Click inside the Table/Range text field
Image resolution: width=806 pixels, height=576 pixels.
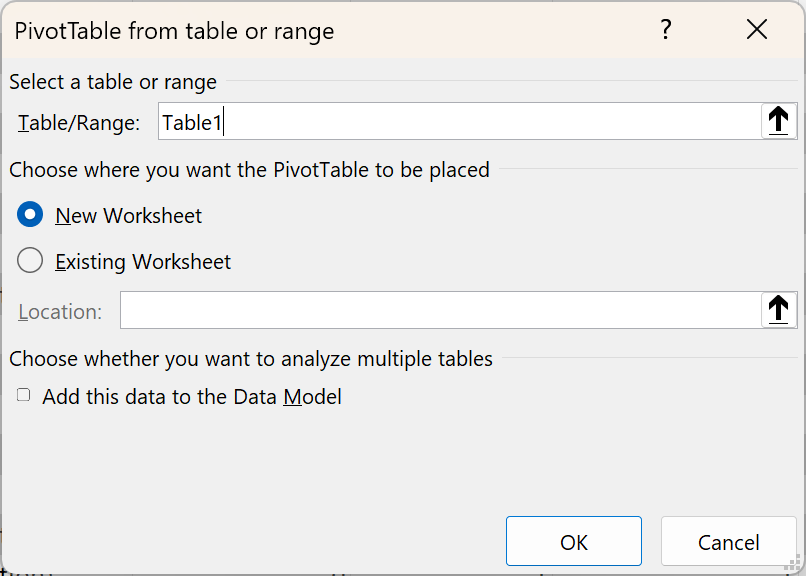pos(458,122)
